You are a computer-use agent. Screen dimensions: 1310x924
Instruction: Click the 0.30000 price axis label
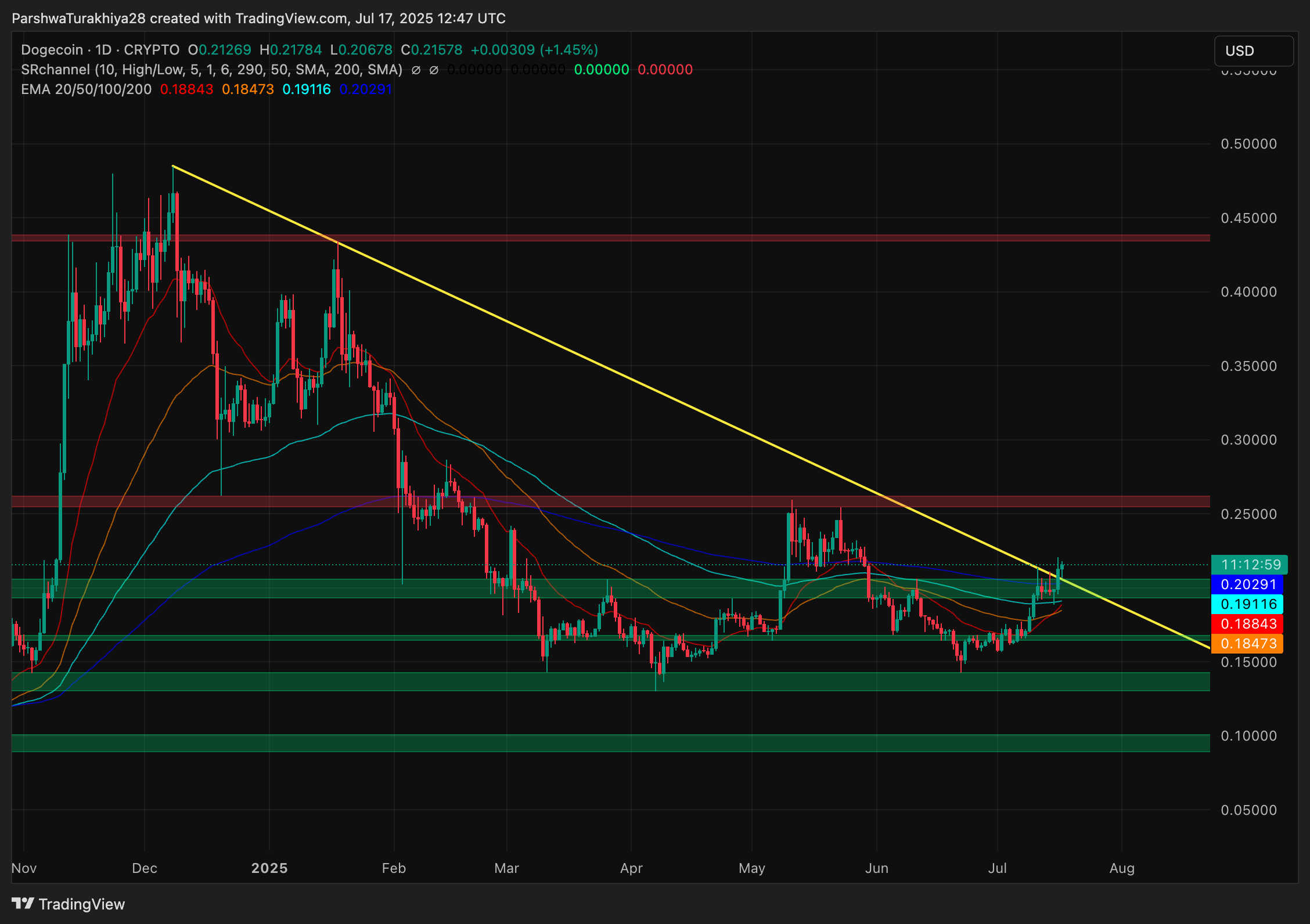1249,440
